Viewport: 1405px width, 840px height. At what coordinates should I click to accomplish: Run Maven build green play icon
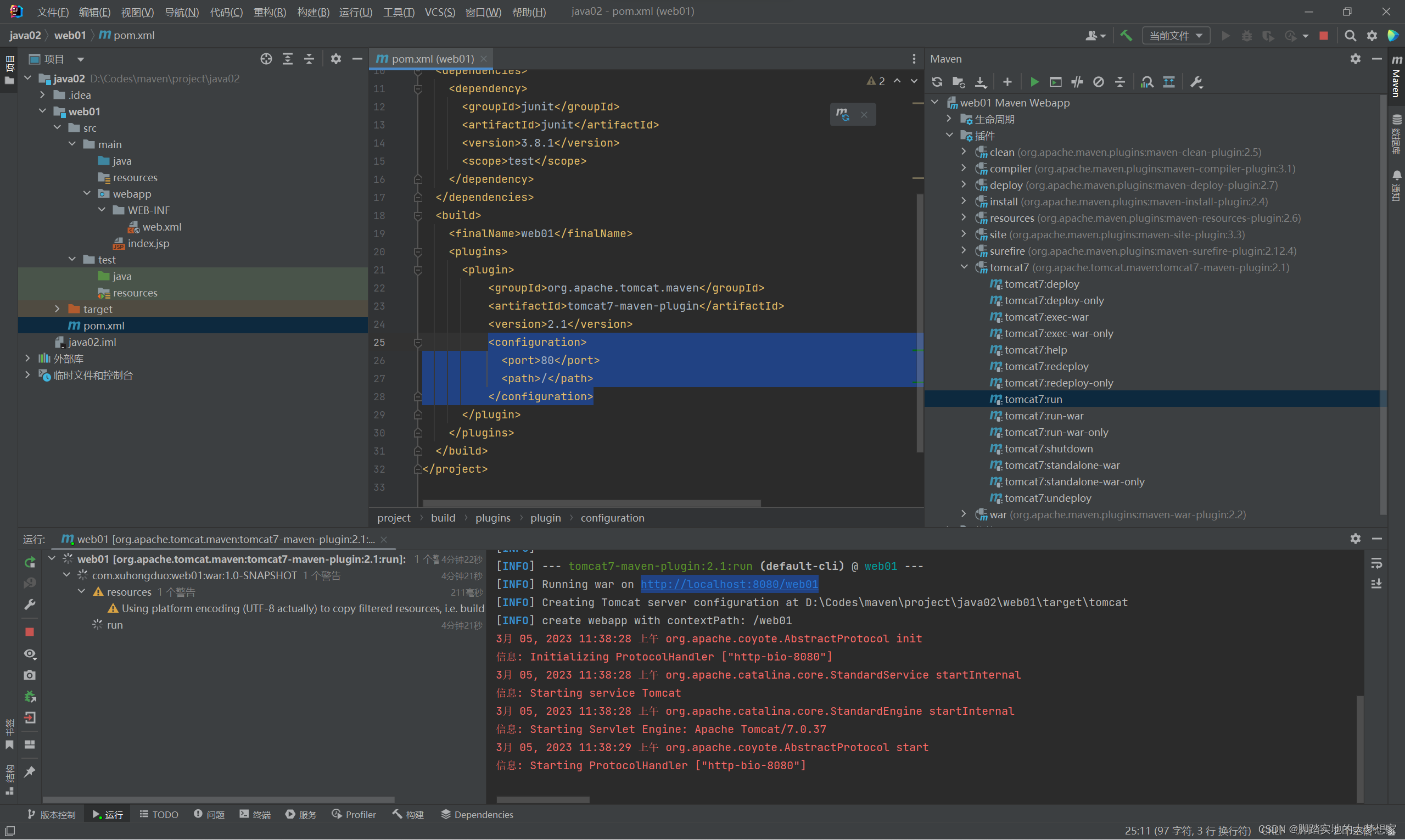click(1034, 82)
